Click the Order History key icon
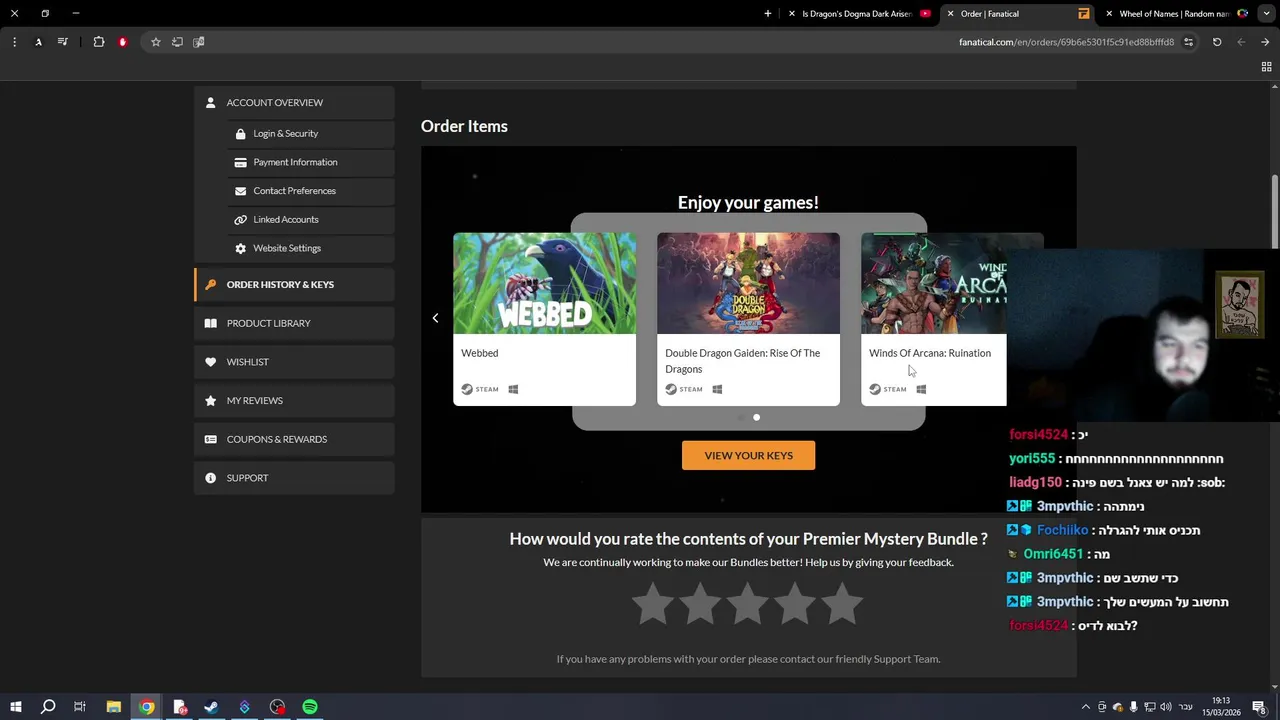Image resolution: width=1280 pixels, height=720 pixels. [210, 284]
